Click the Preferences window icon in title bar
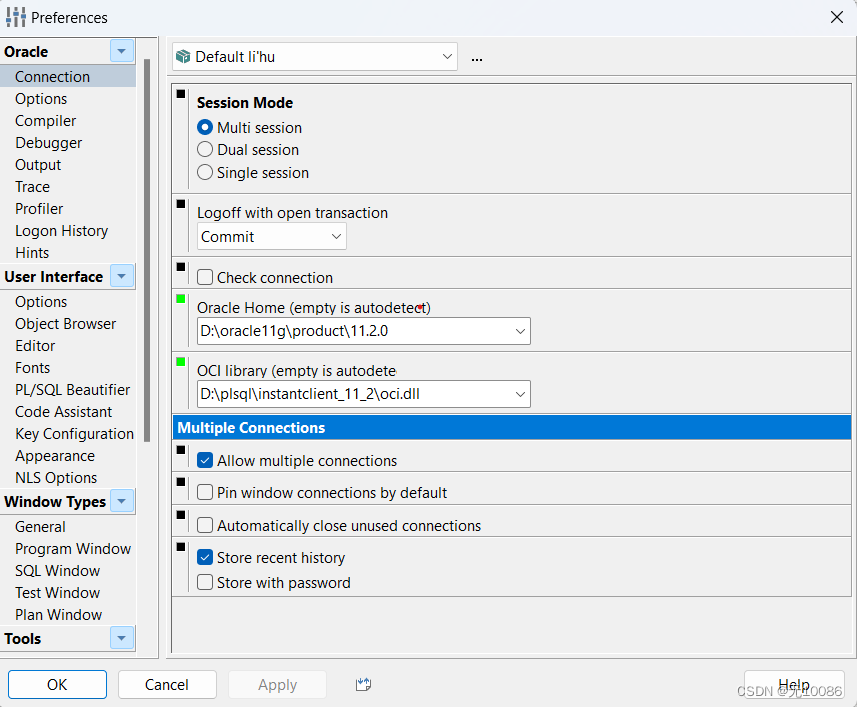This screenshot has width=857, height=707. point(16,17)
